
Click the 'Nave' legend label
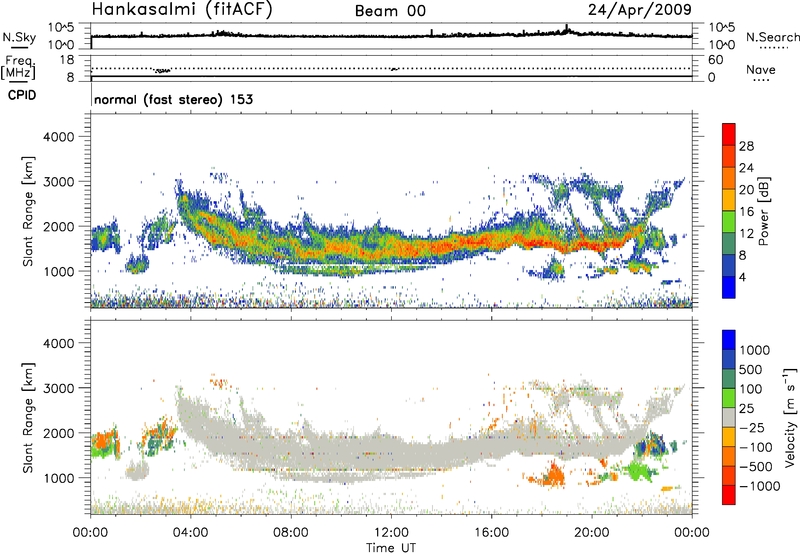pyautogui.click(x=761, y=69)
